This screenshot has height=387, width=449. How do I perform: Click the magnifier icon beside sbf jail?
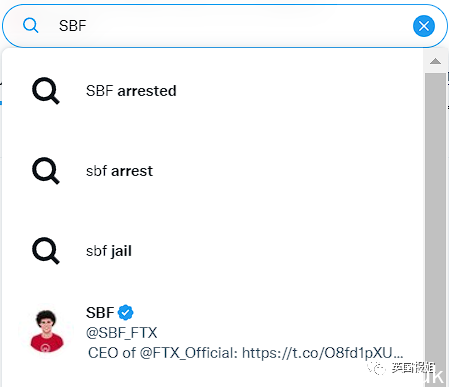tap(46, 251)
